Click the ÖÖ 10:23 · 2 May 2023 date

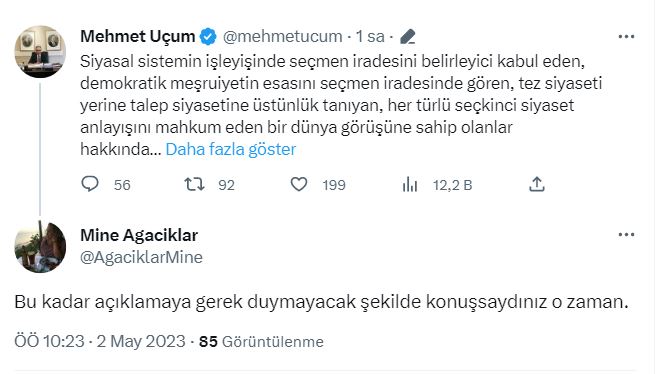[100, 341]
